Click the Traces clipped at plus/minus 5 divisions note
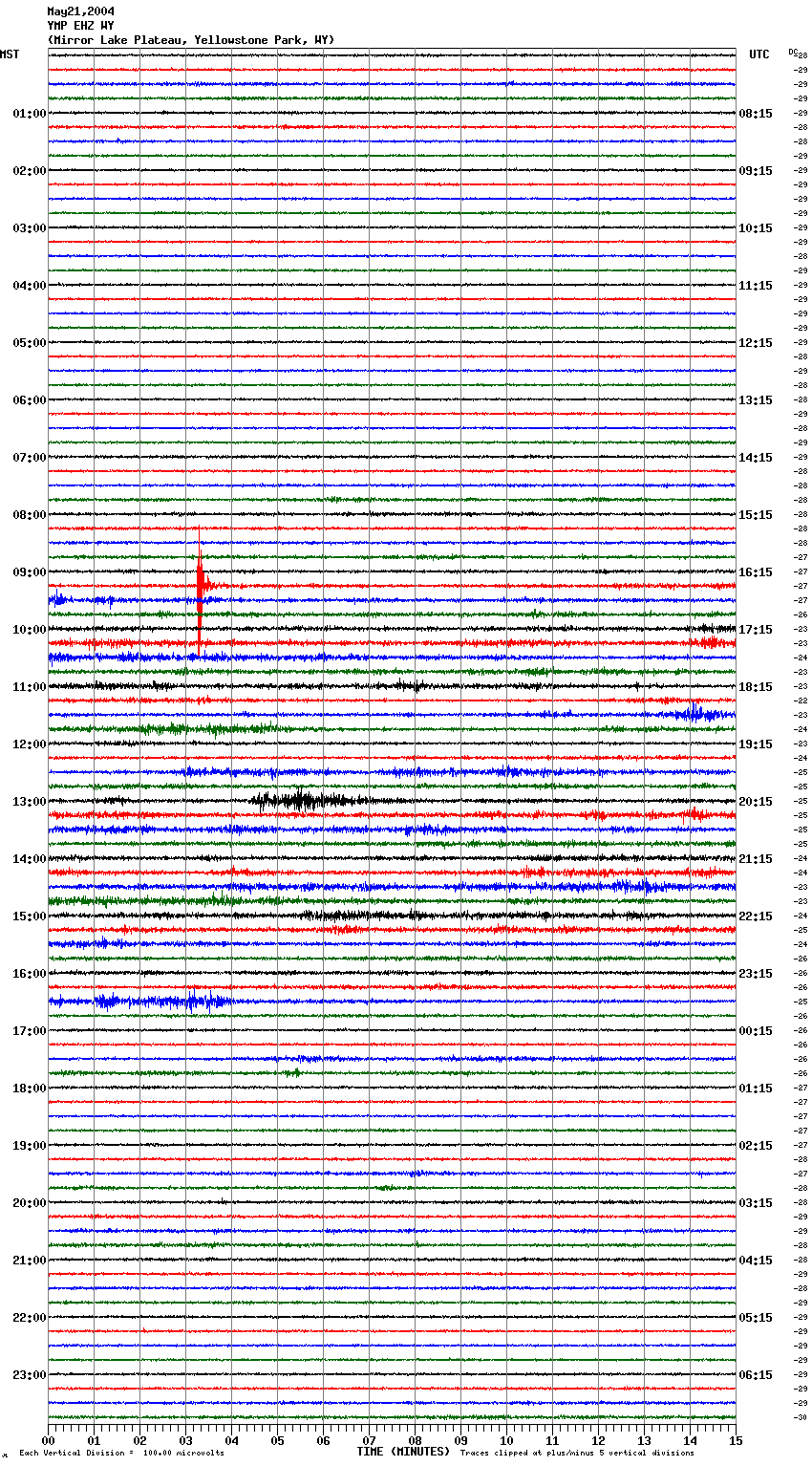The height and width of the screenshot is (1466, 812). (577, 1453)
